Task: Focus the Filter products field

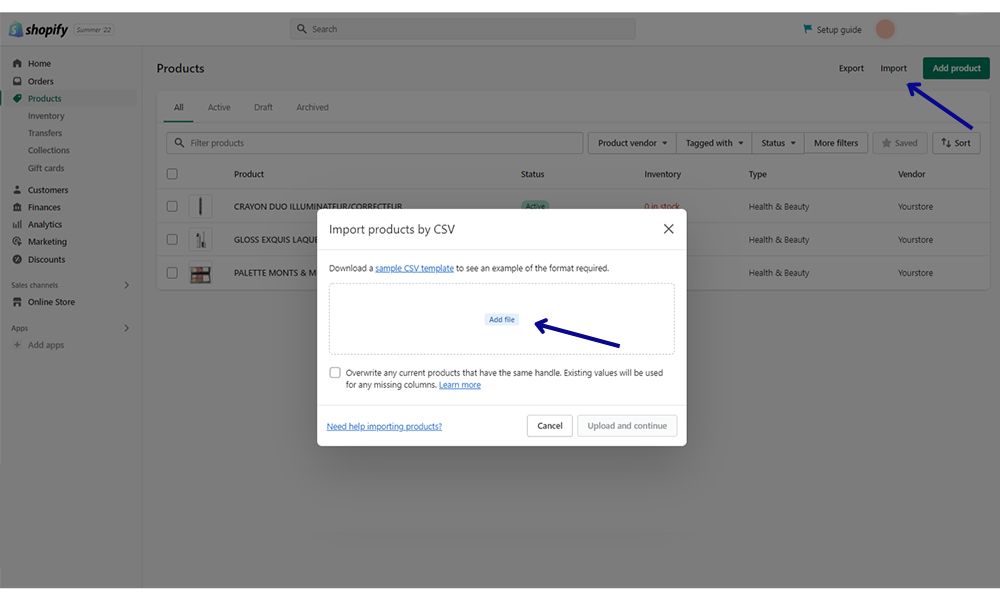Action: tap(374, 143)
